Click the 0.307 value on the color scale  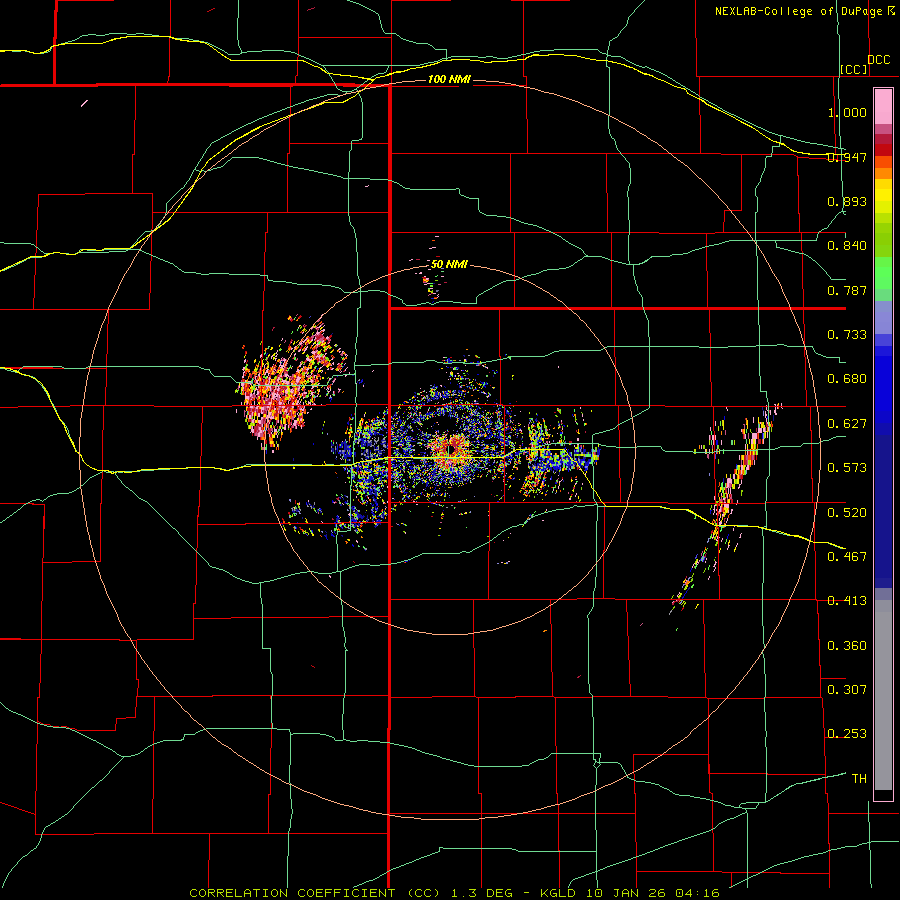tap(847, 689)
